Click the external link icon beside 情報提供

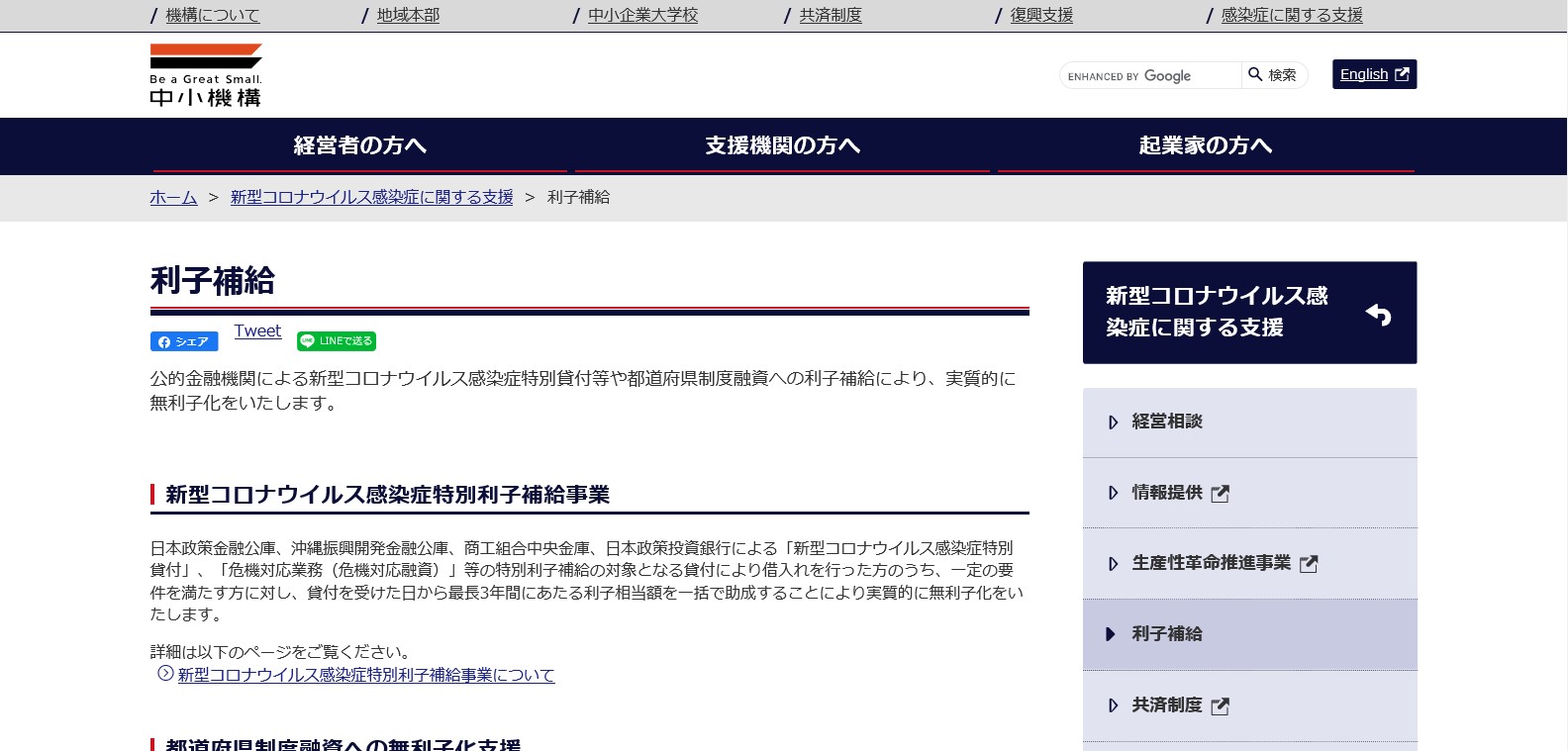coord(1221,494)
